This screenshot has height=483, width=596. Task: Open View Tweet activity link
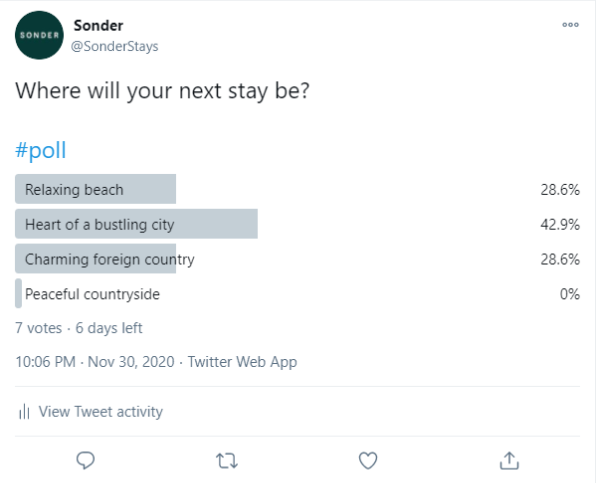[x=101, y=412]
